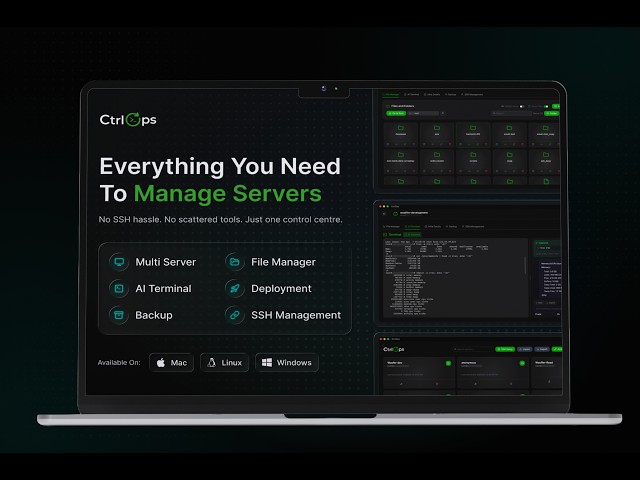This screenshot has height=480, width=640.
Task: Select the Deployment rocket icon
Action: click(235, 288)
